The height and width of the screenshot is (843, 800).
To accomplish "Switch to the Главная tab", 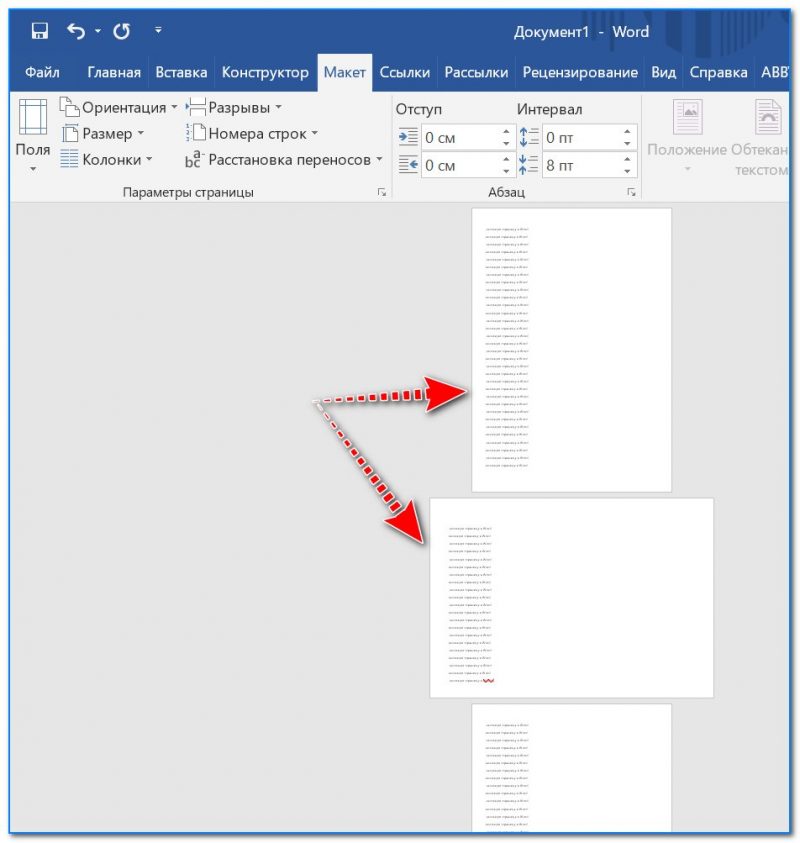I will point(115,72).
